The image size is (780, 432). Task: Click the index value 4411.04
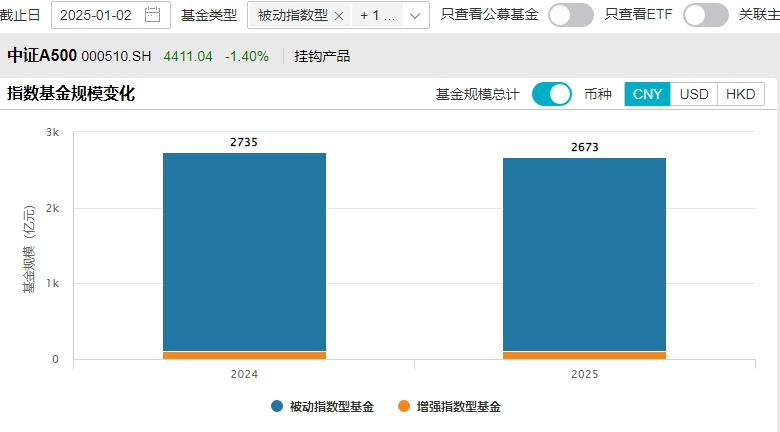coord(188,56)
